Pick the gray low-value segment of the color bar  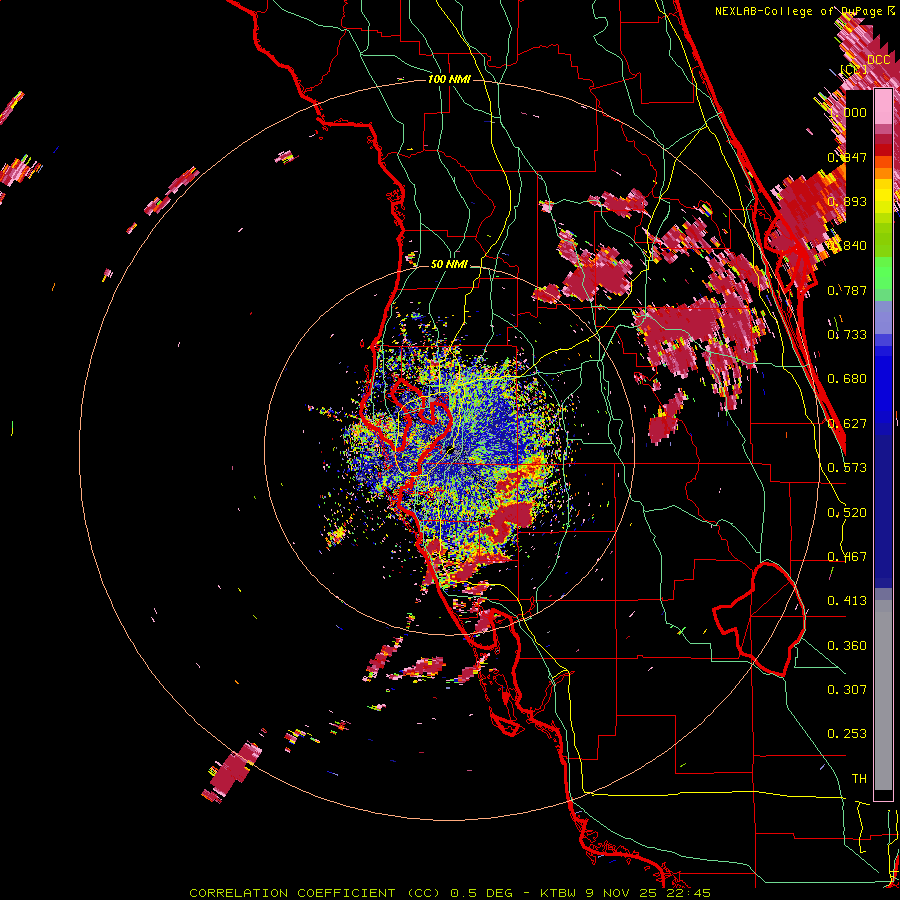coord(883,695)
